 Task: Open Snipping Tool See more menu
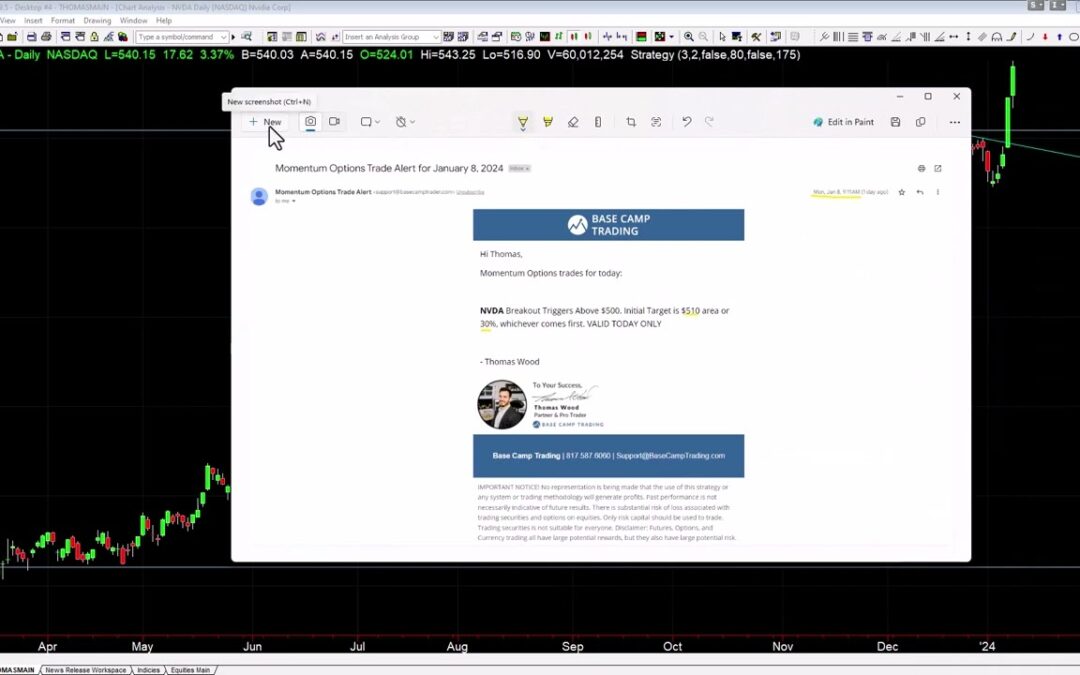click(x=955, y=122)
